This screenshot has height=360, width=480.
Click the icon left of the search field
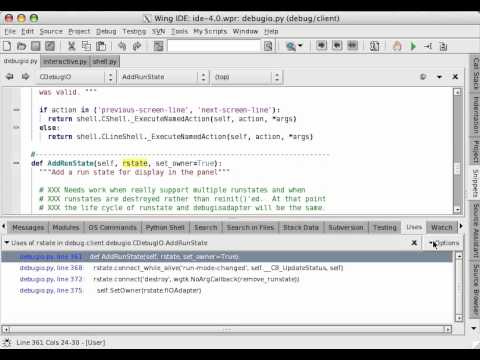158,46
